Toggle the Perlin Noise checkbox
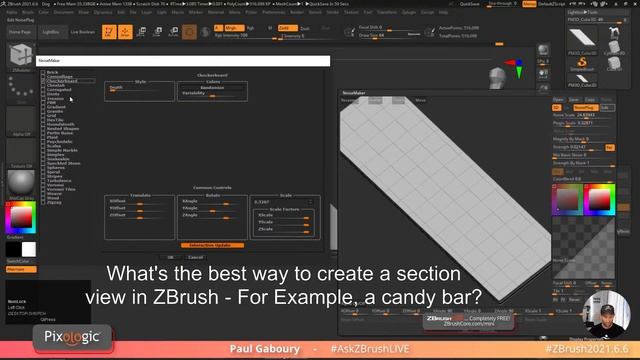Image resolution: width=640 pixels, height=360 pixels. click(43, 133)
